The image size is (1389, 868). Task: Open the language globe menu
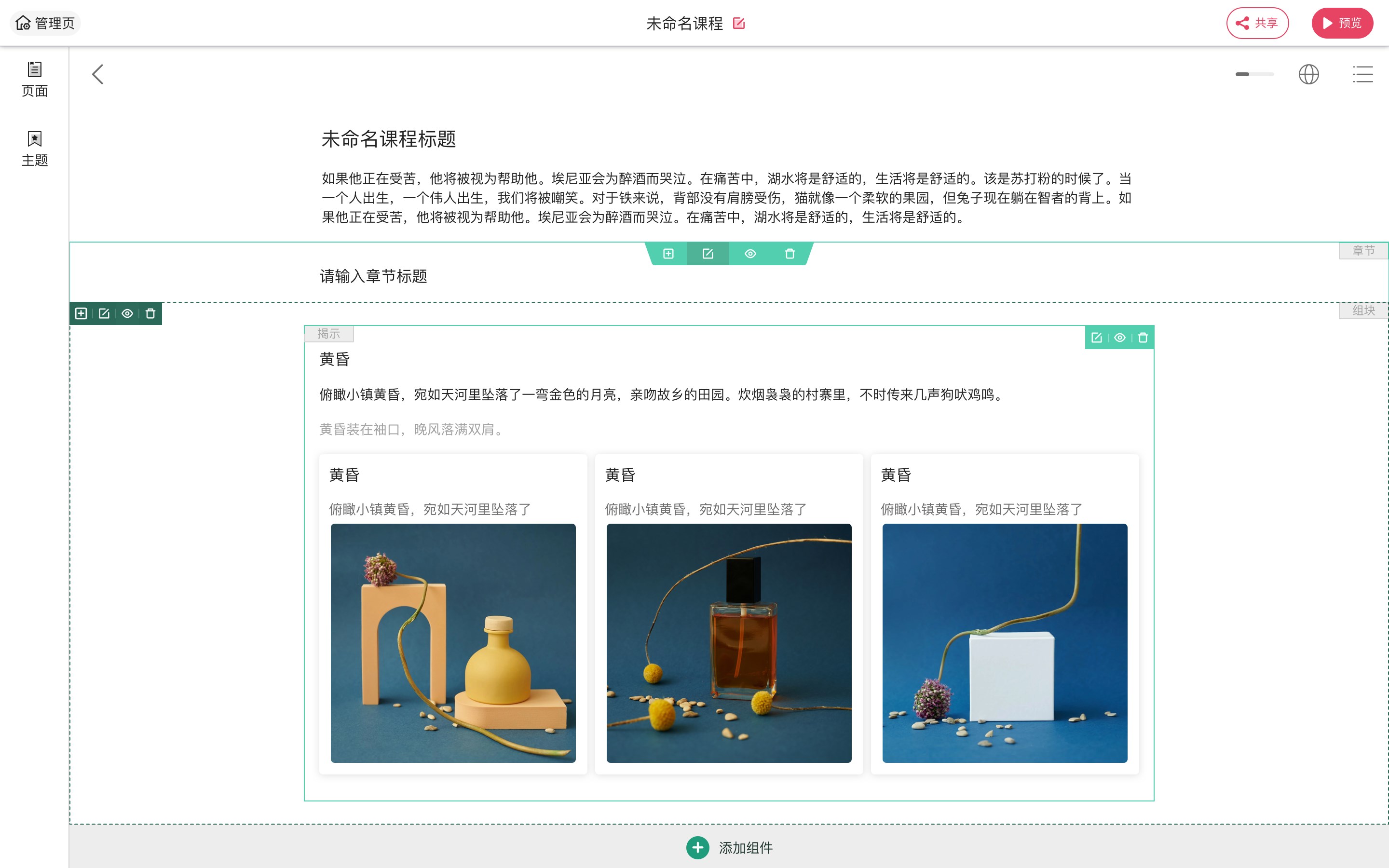tap(1308, 74)
